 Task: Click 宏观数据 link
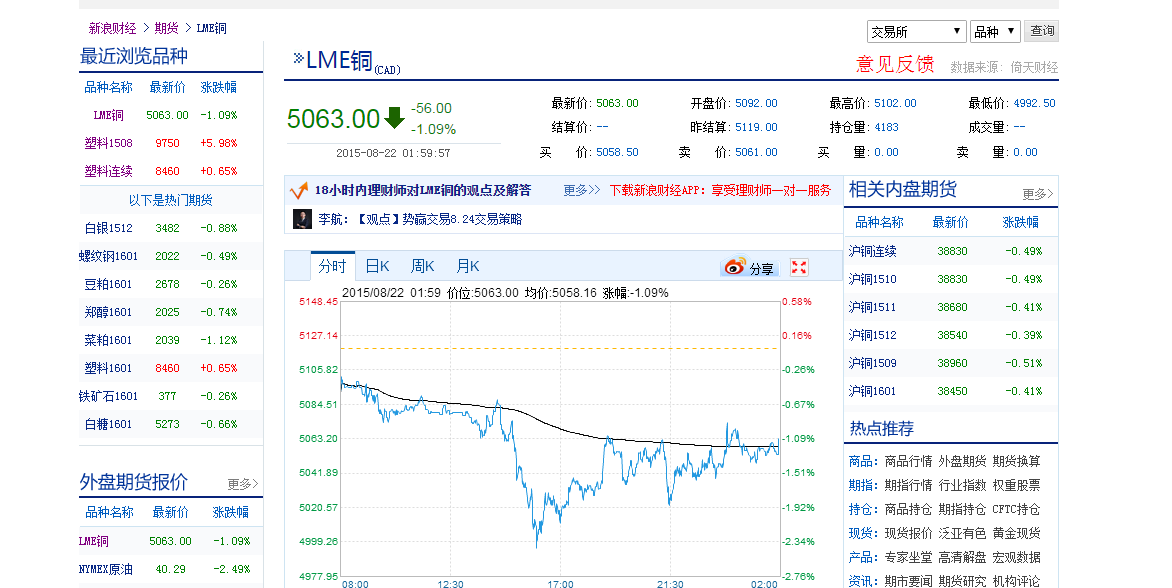point(1017,557)
